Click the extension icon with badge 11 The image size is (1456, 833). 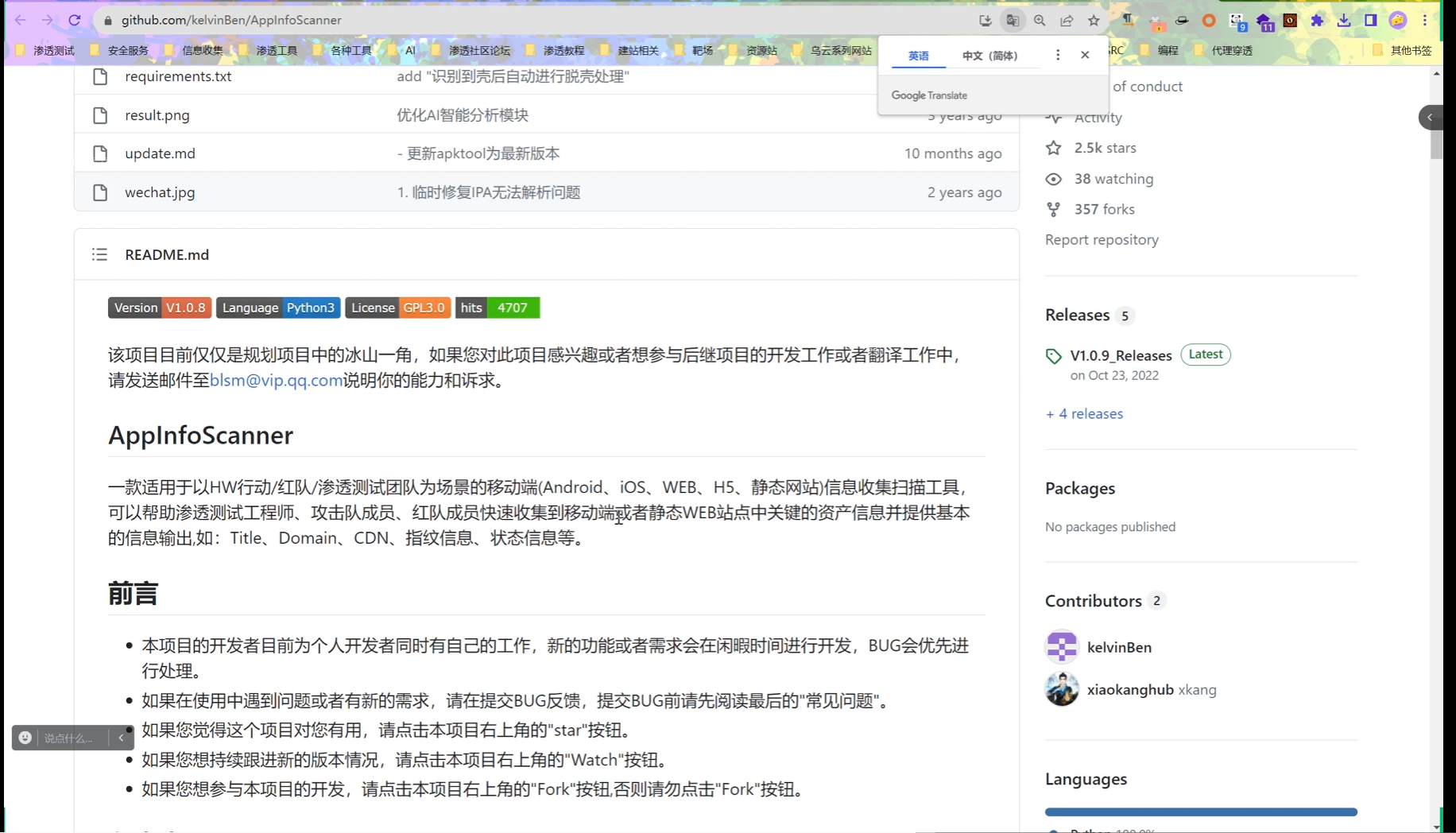click(1264, 21)
